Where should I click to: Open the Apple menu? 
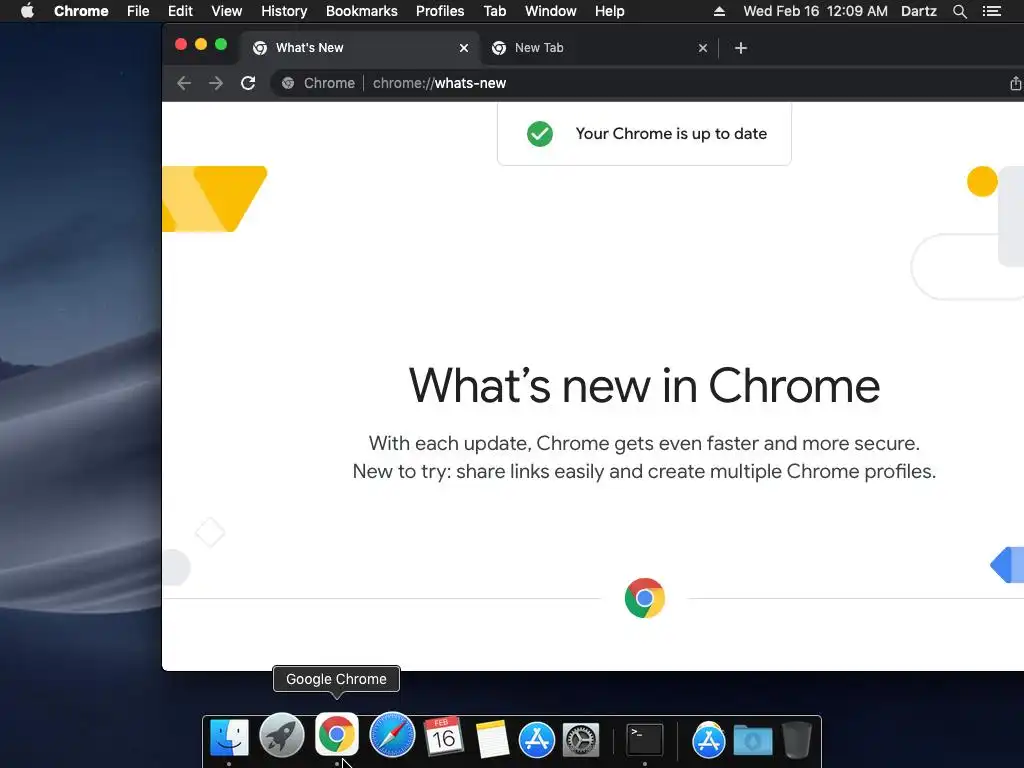tap(27, 11)
